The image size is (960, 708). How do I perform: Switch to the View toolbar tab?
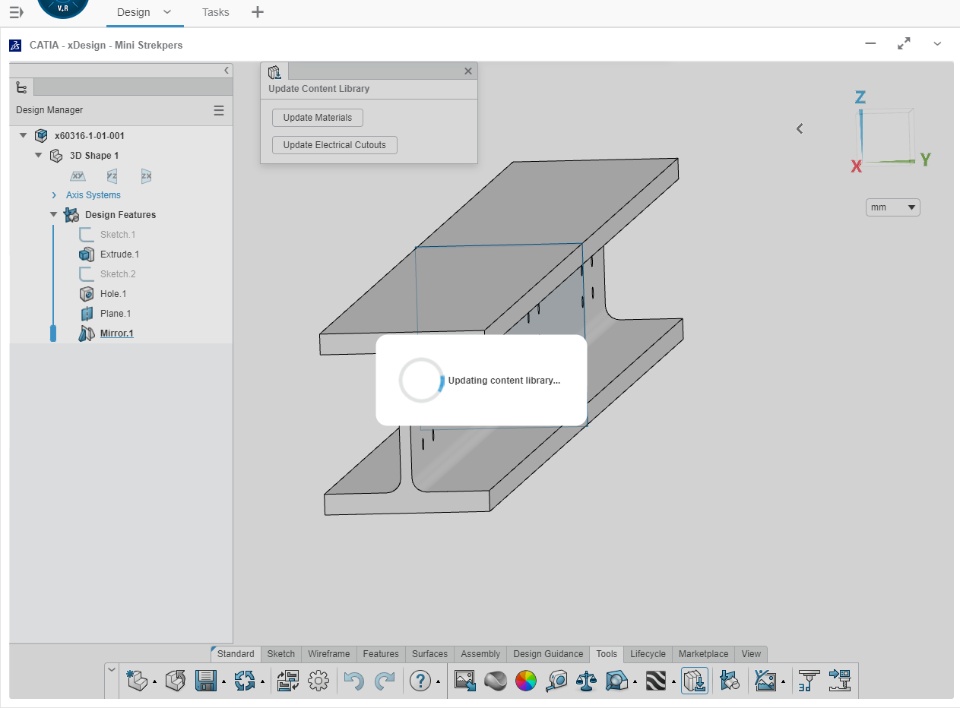751,653
